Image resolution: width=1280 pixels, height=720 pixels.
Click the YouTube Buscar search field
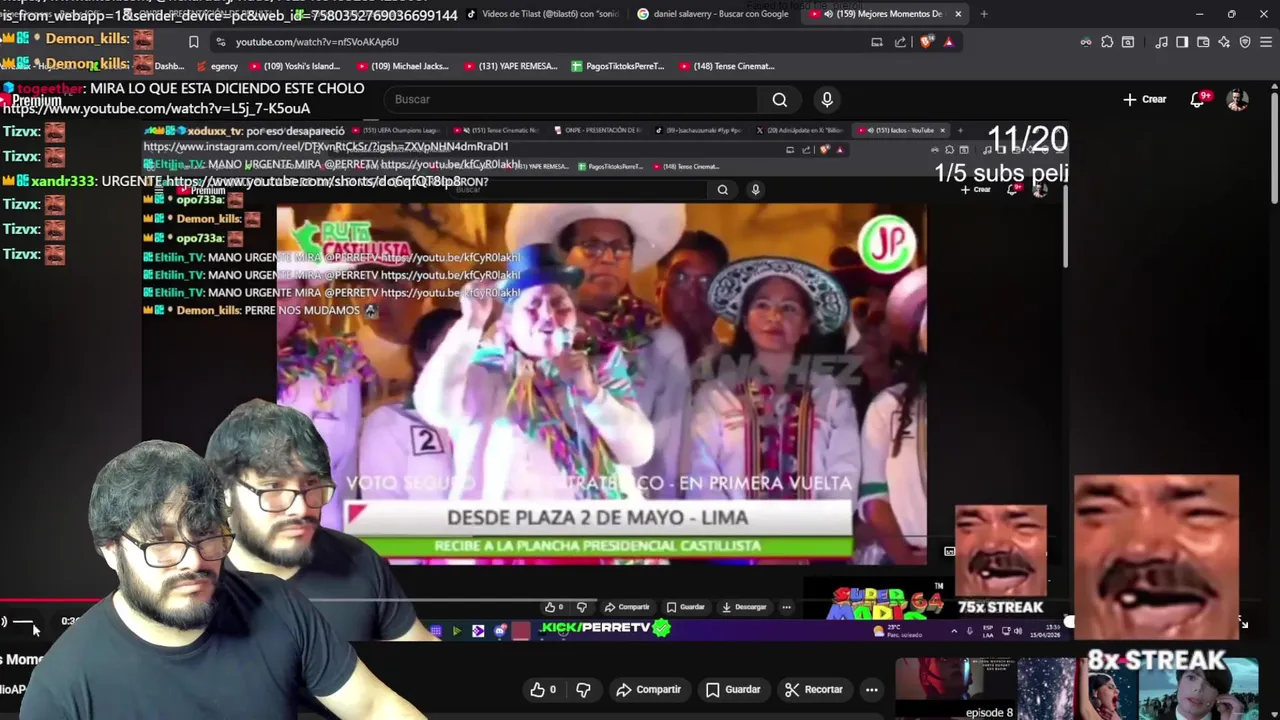tap(570, 99)
